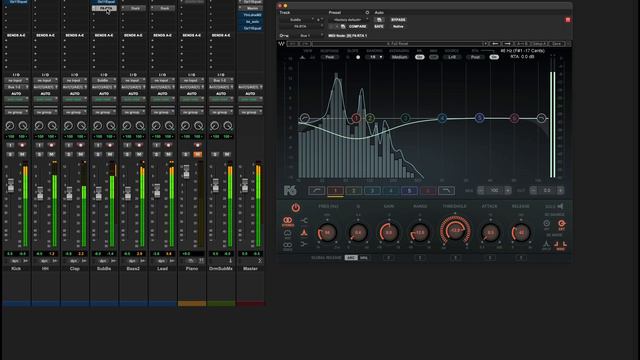640x360 pixels.
Task: Select the EXT sidechain source icon
Action: pos(562,224)
